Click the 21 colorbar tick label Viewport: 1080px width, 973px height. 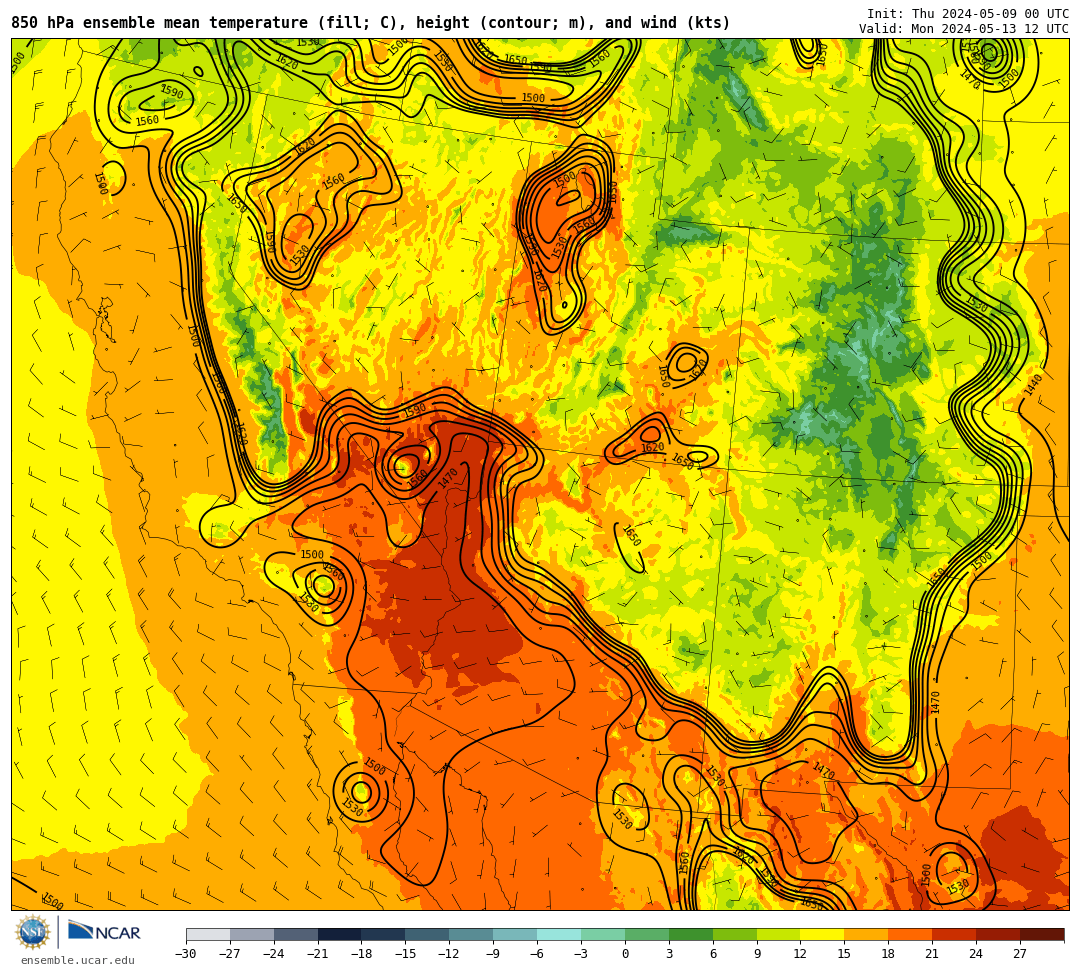[933, 954]
